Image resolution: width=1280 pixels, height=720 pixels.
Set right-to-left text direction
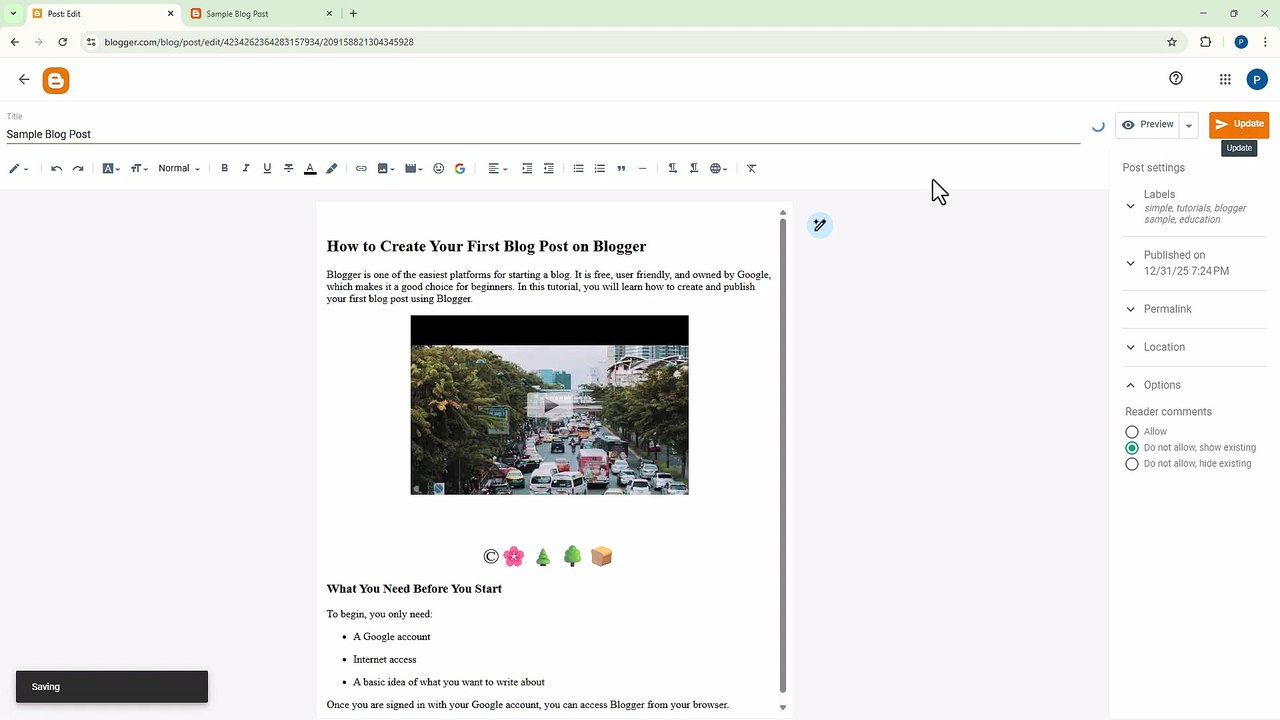click(694, 168)
